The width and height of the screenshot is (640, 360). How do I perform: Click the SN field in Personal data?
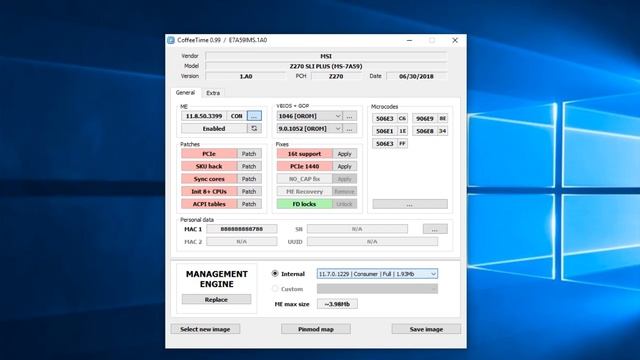(357, 229)
